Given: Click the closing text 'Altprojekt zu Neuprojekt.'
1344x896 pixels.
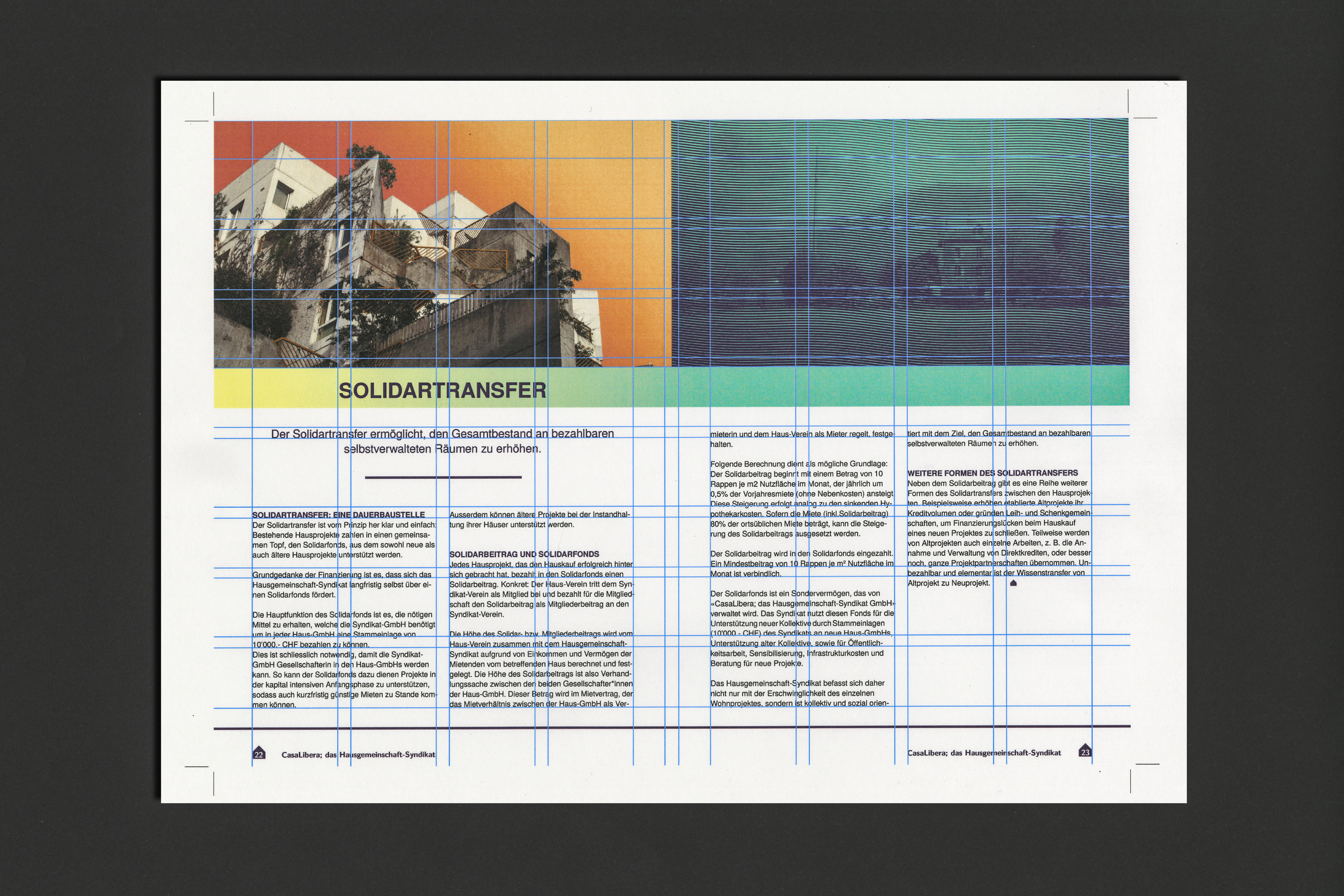Looking at the screenshot, I should (949, 583).
